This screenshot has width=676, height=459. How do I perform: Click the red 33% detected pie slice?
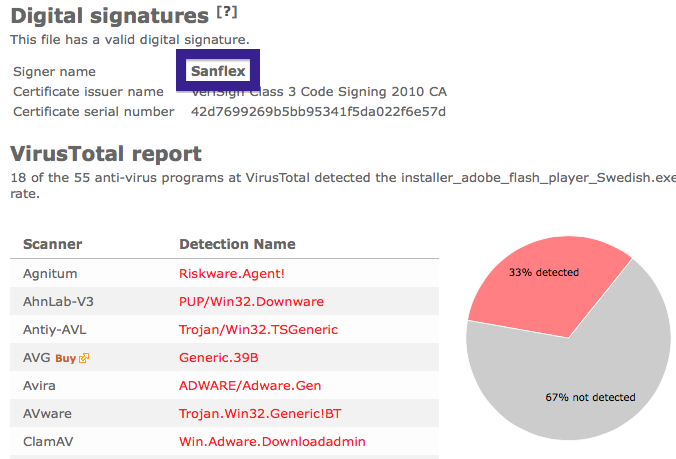click(544, 289)
